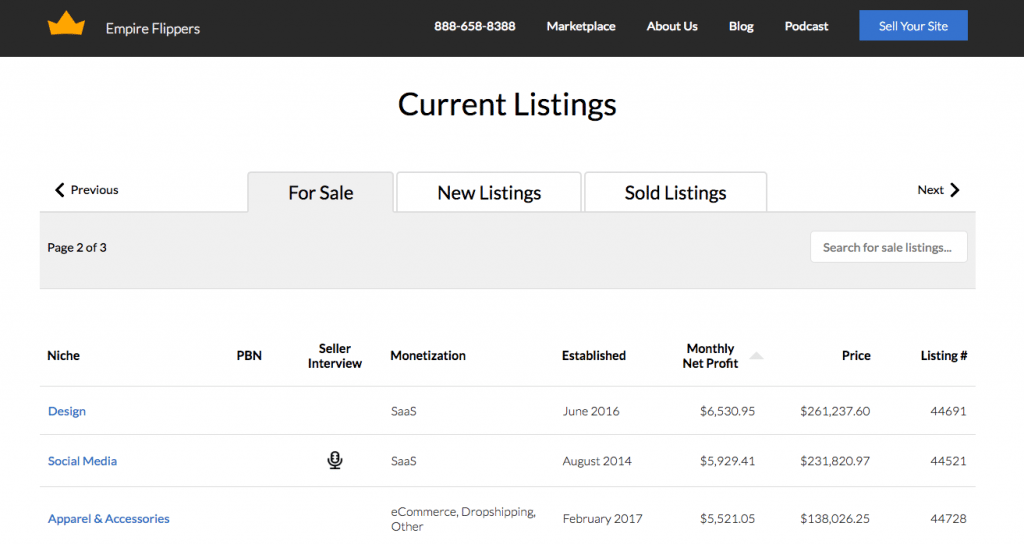Select the SaaS cell in the Design row

[x=404, y=411]
